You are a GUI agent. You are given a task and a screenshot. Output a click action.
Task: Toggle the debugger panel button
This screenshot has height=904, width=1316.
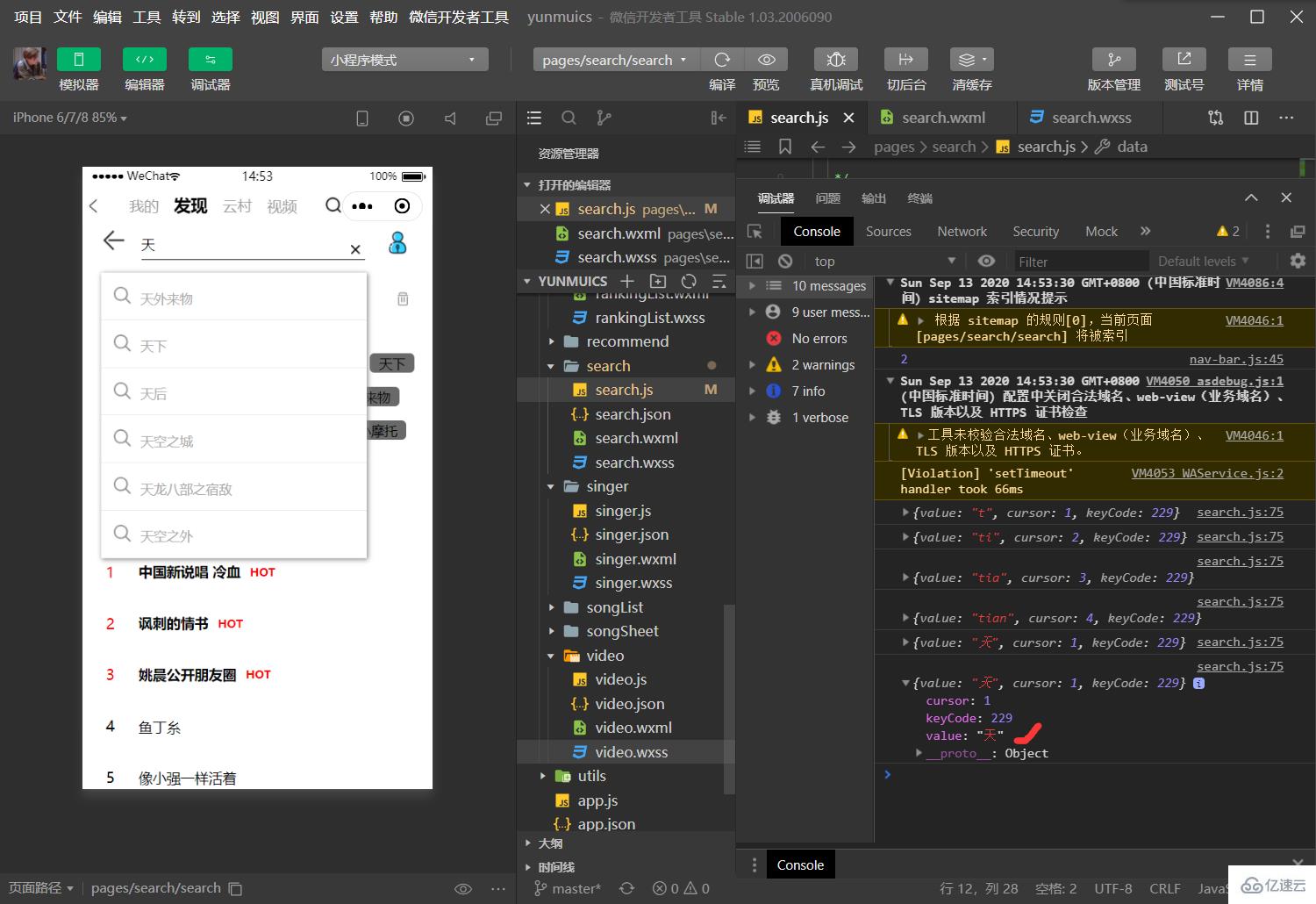click(211, 60)
